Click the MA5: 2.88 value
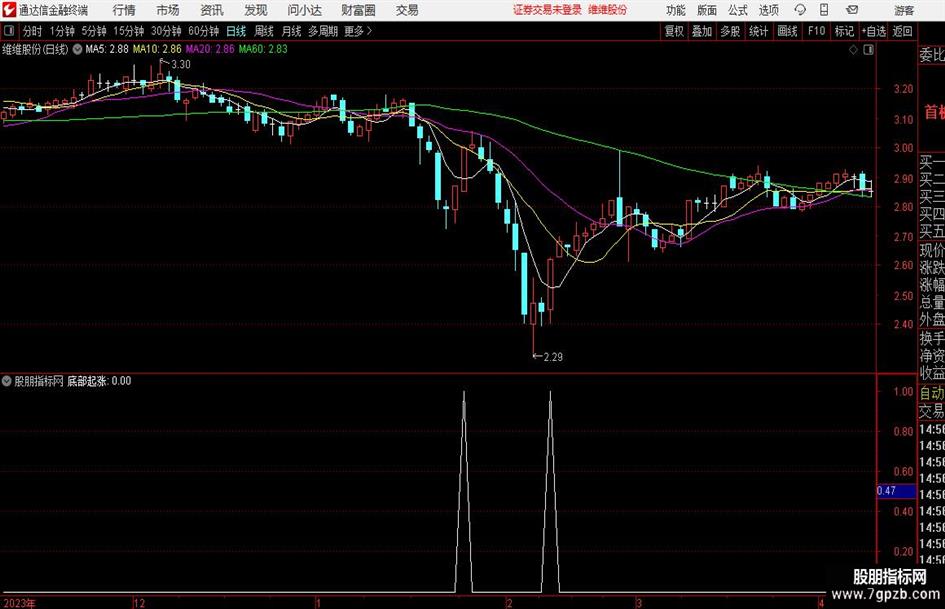Screen dimensions: 945x609 click(107, 49)
